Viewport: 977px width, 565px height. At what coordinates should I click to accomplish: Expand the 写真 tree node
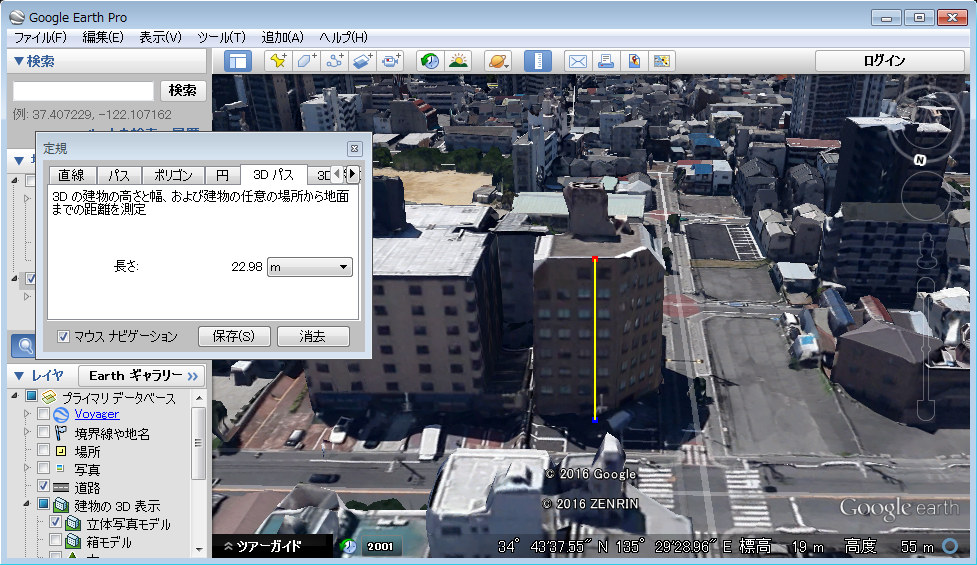(26, 468)
